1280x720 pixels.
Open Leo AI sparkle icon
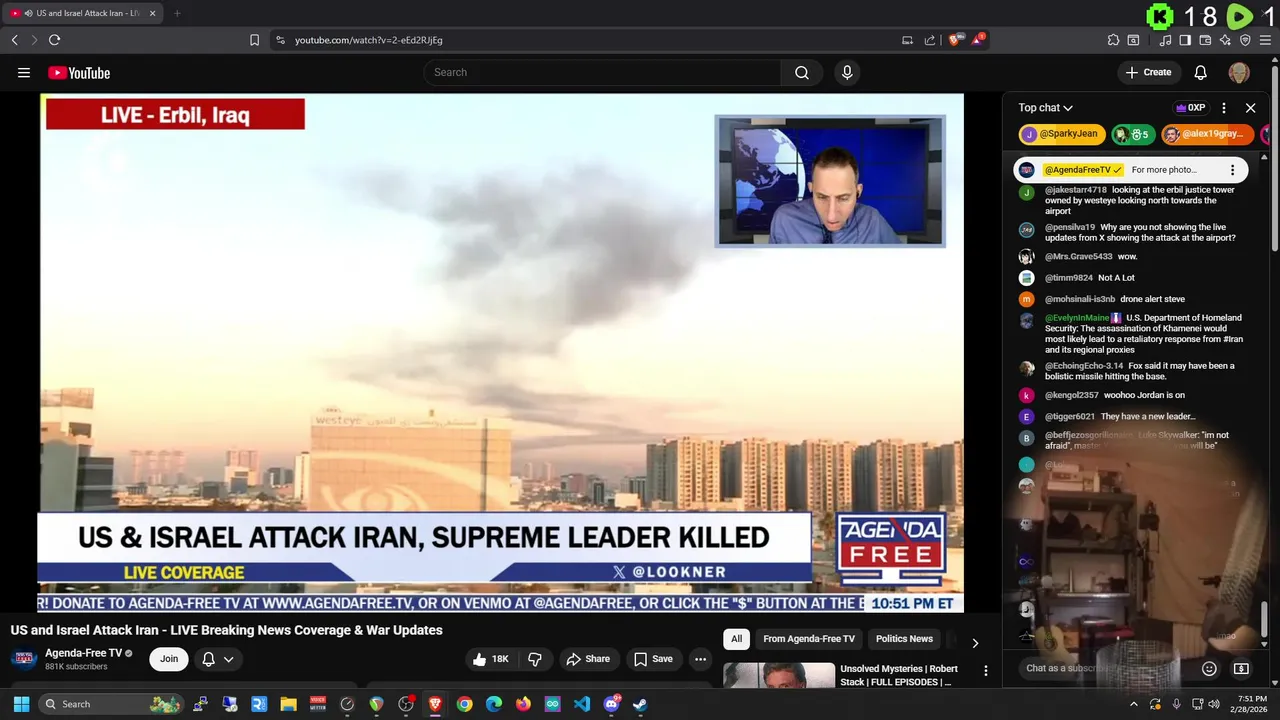[x=1225, y=40]
